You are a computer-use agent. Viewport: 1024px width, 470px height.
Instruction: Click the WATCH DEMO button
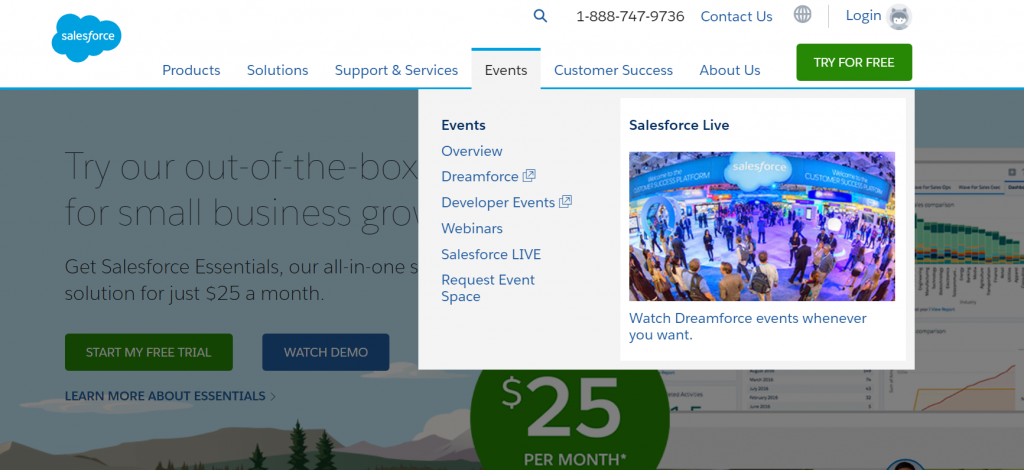point(326,352)
